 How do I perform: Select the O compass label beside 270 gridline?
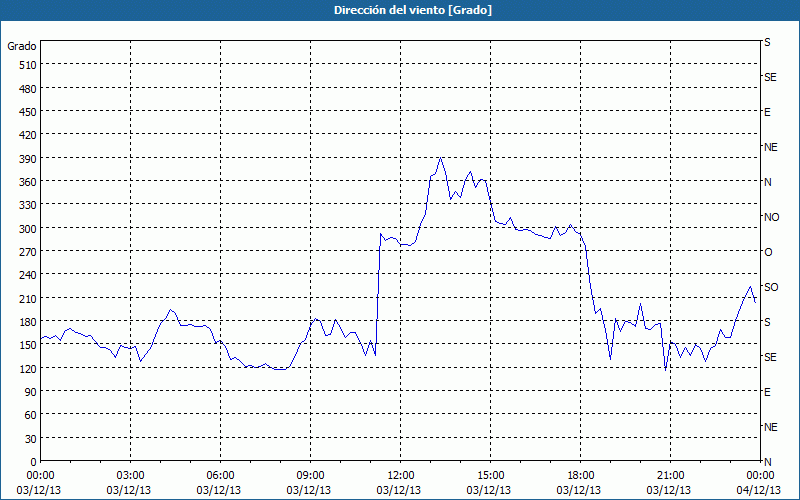click(x=768, y=252)
